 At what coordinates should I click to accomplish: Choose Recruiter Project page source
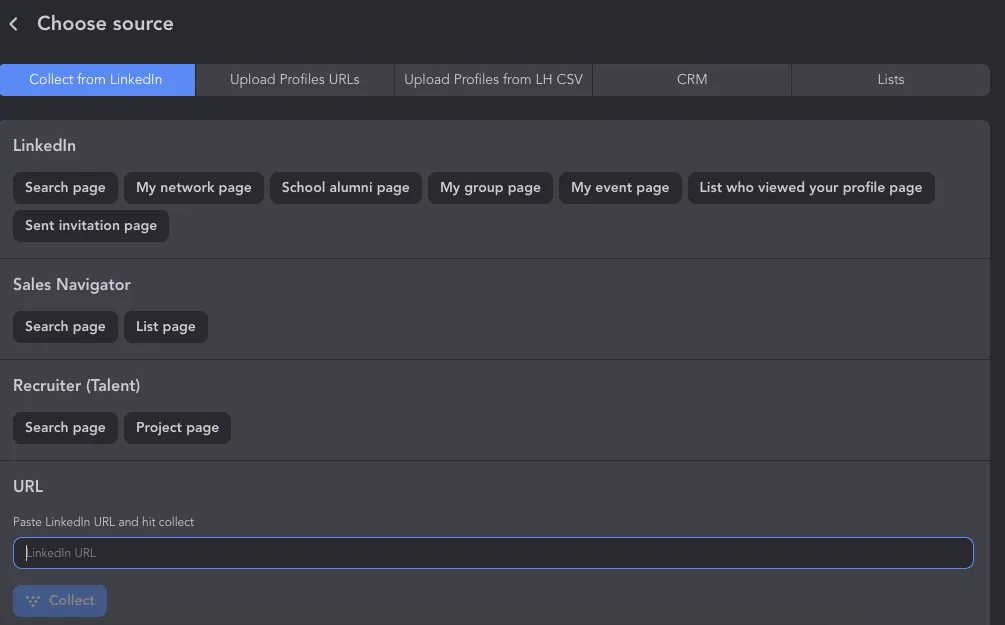pyautogui.click(x=178, y=428)
